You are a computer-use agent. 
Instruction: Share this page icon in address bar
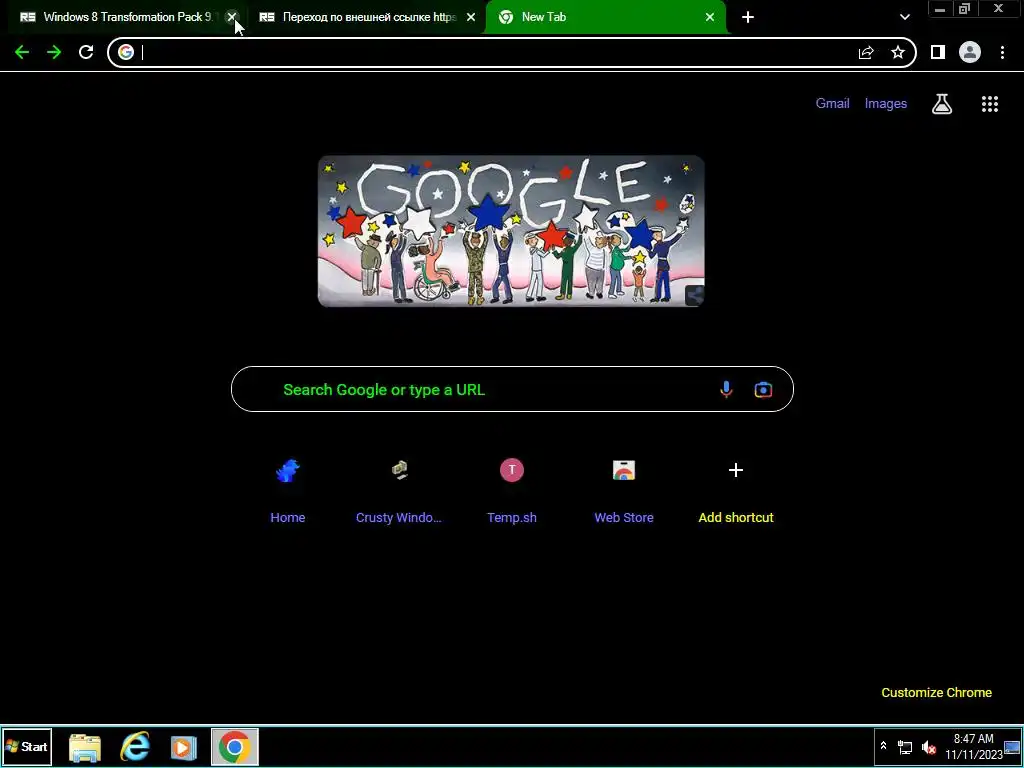[x=866, y=52]
